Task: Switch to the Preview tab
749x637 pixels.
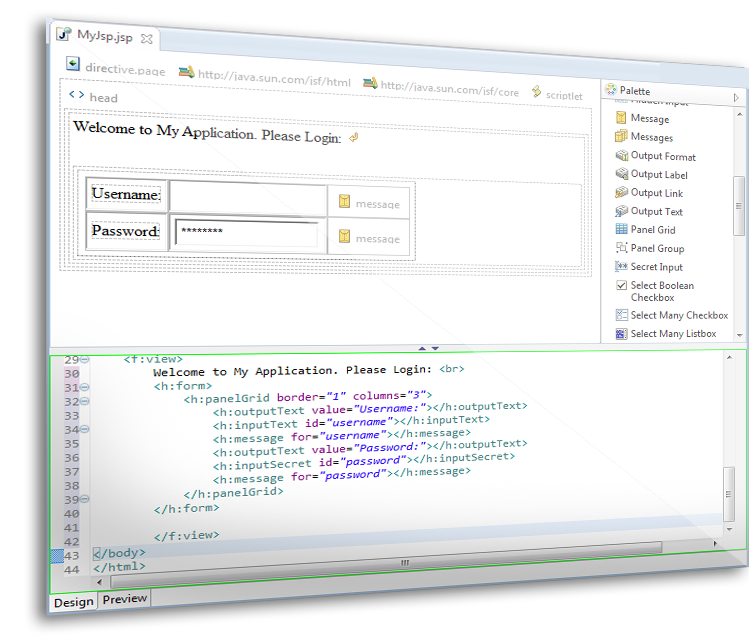Action: 125,599
